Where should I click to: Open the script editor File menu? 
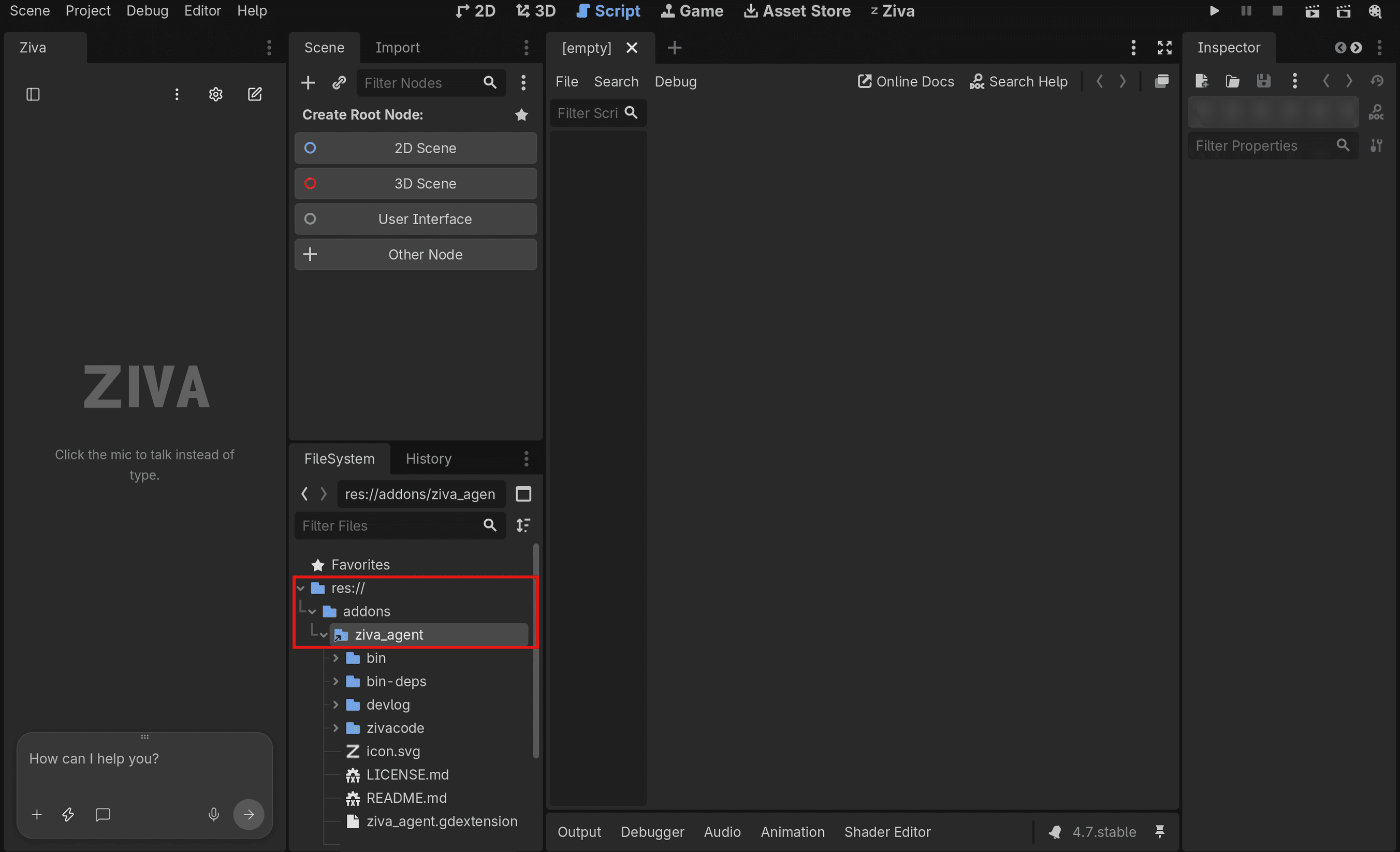pyautogui.click(x=566, y=82)
